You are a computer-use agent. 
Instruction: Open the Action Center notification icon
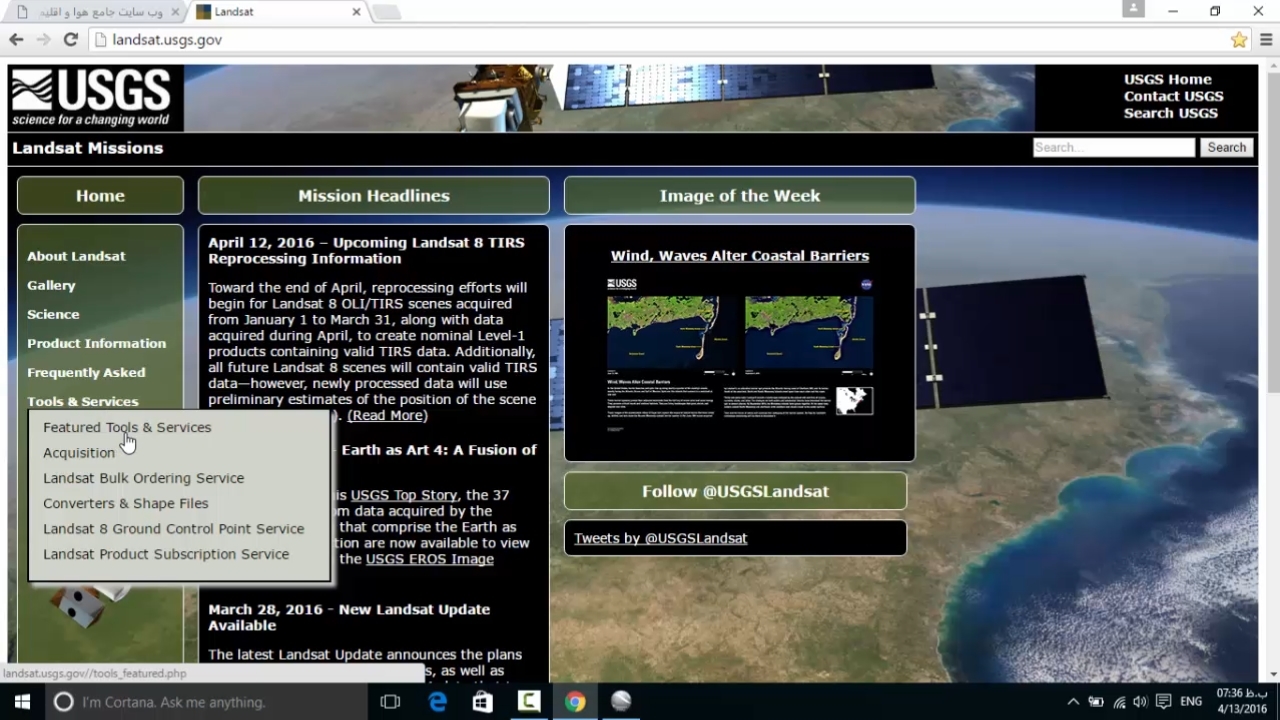(1163, 701)
